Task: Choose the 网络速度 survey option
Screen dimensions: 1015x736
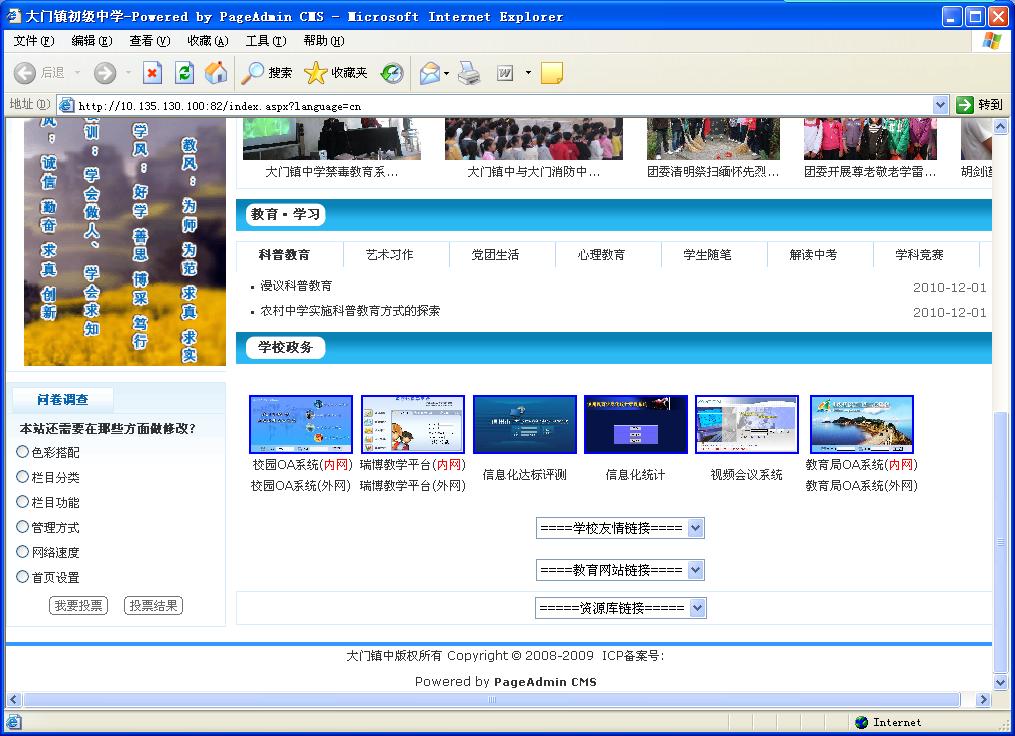Action: coord(23,552)
